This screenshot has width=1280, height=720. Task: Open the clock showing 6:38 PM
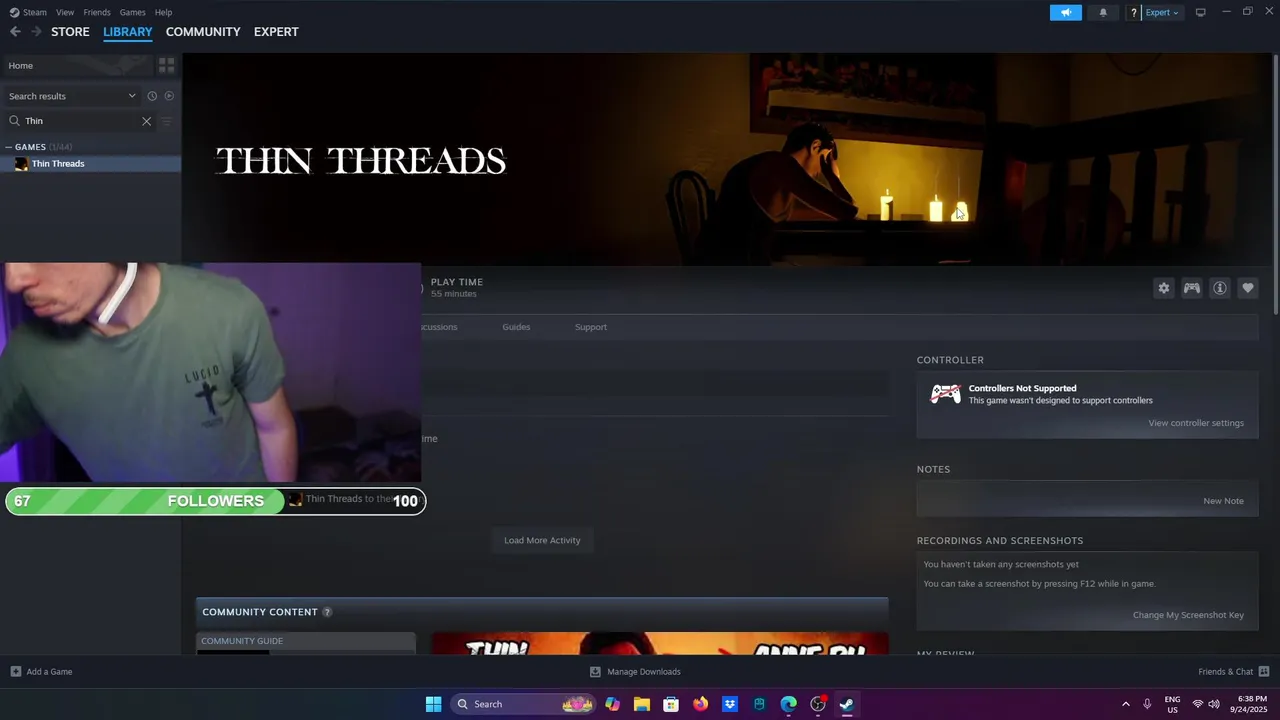coord(1252,704)
